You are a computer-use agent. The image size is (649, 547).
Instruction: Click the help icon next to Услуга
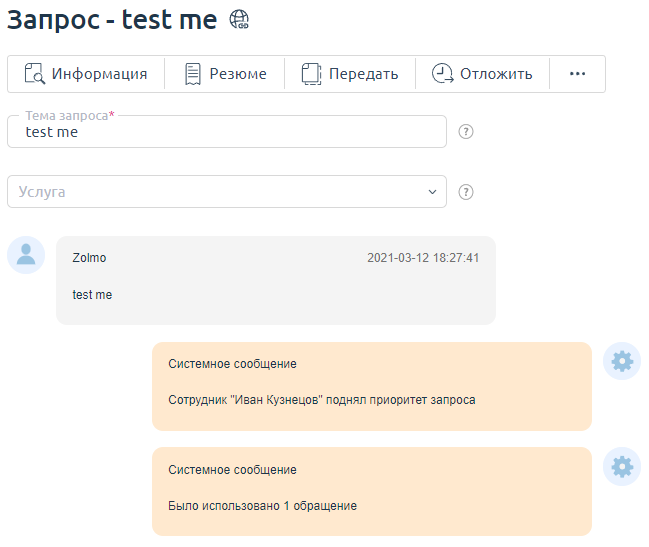click(x=465, y=192)
